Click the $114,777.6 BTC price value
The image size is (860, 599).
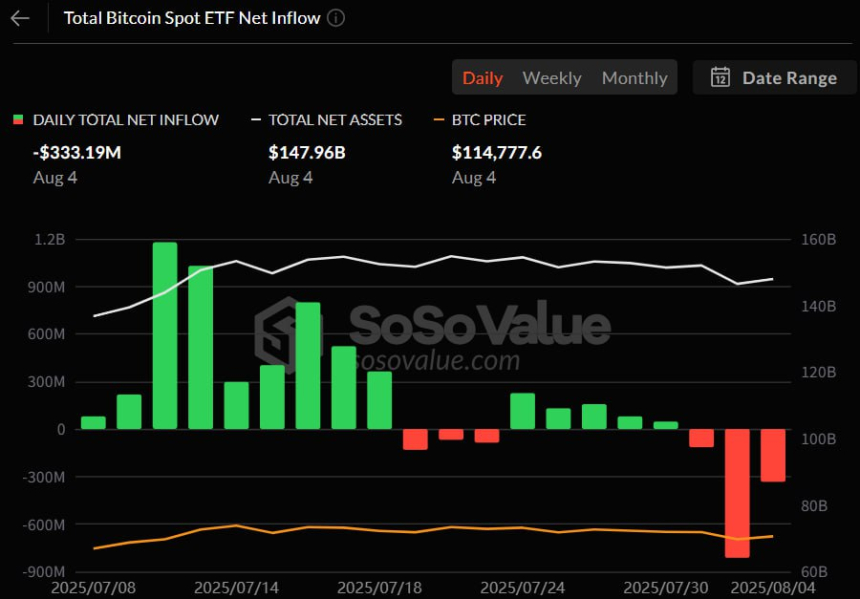(x=497, y=153)
